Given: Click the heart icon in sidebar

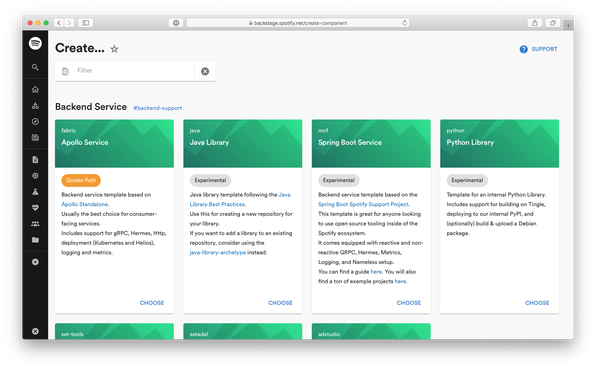Looking at the screenshot, I should tap(35, 208).
